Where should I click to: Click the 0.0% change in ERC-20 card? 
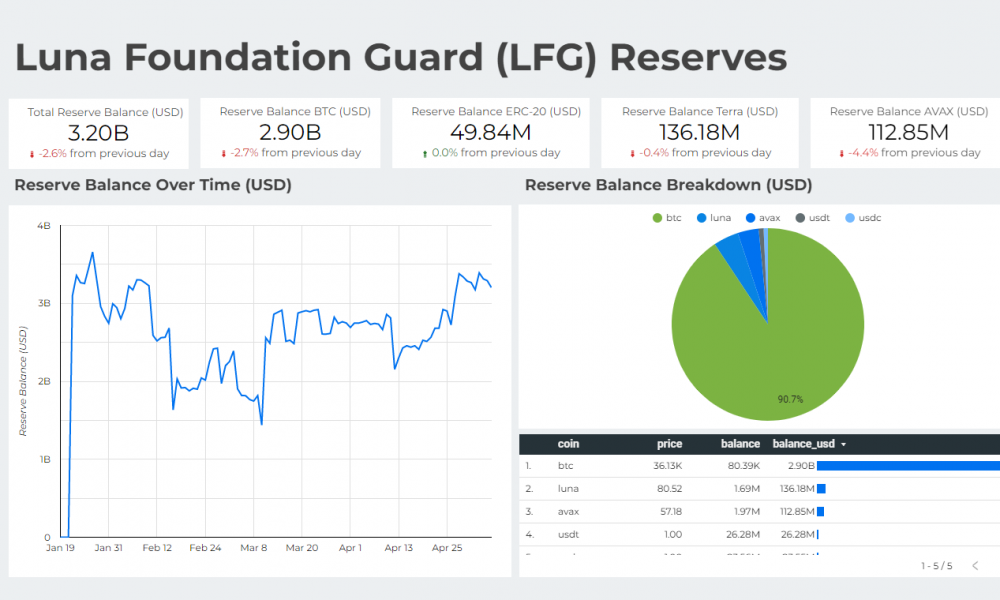[445, 153]
